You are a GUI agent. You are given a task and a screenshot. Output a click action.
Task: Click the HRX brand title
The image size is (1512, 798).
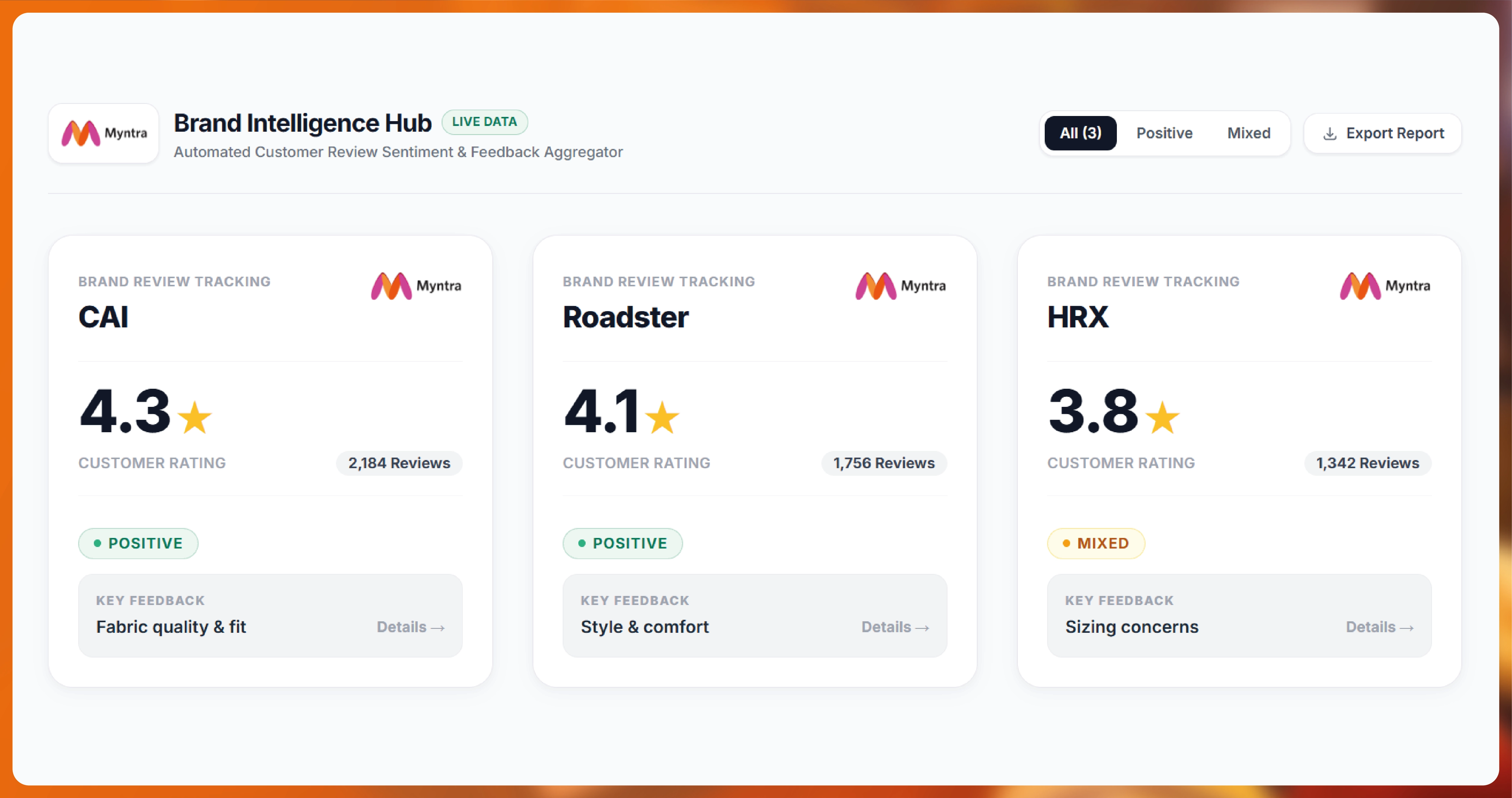1078,318
